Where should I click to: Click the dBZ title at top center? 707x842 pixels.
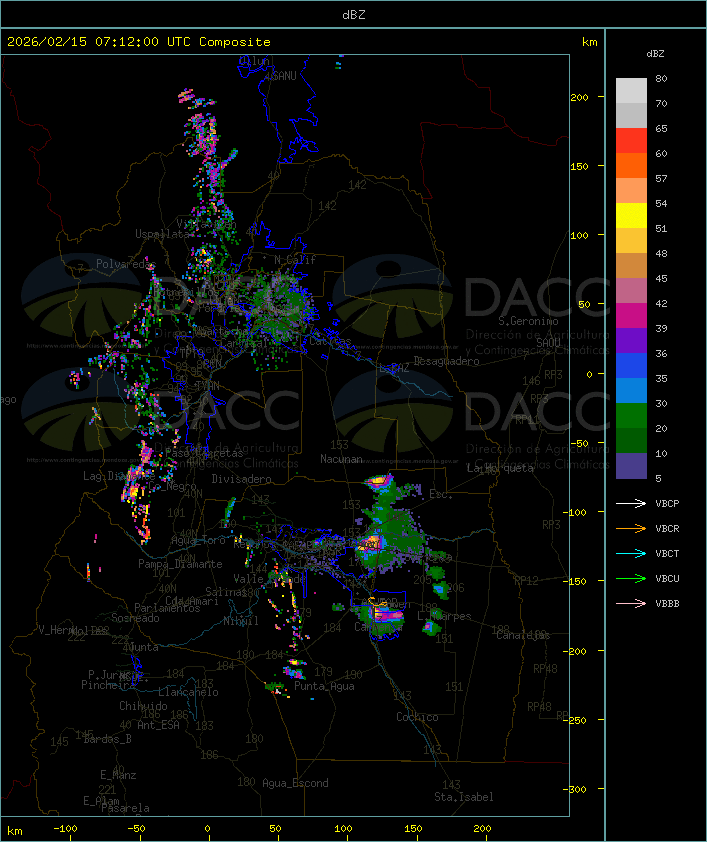(x=354, y=15)
